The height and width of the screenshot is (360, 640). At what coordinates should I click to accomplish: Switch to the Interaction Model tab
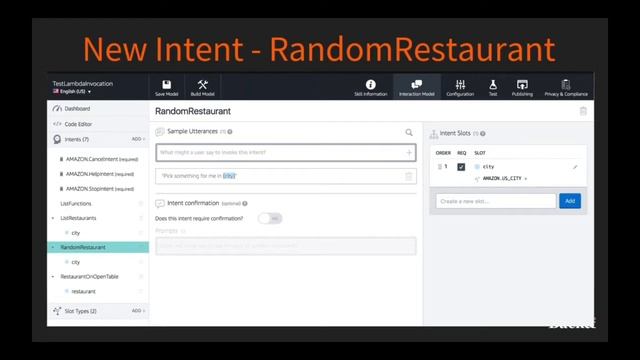coord(417,88)
